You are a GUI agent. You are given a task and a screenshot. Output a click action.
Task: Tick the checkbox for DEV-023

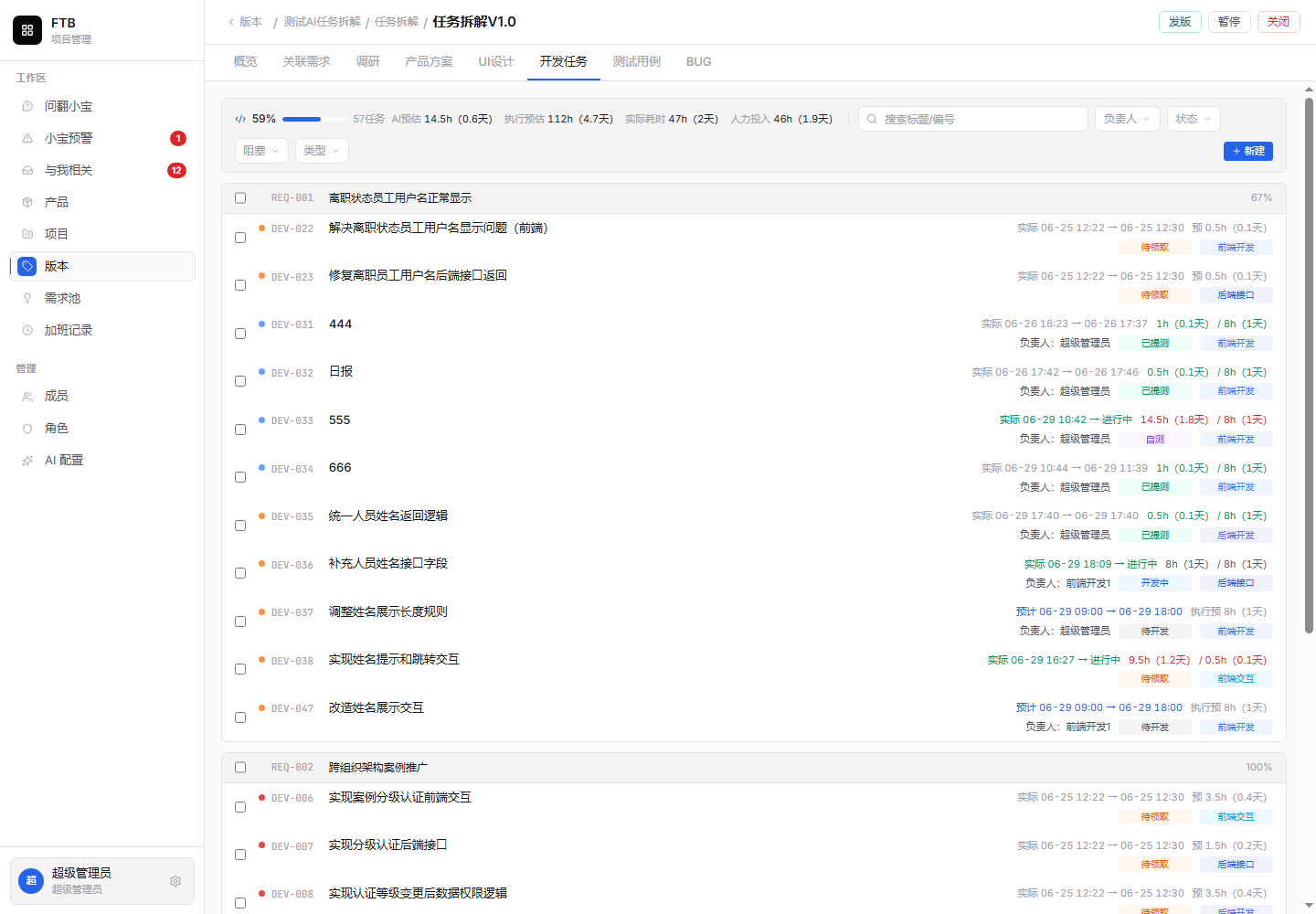tap(240, 285)
